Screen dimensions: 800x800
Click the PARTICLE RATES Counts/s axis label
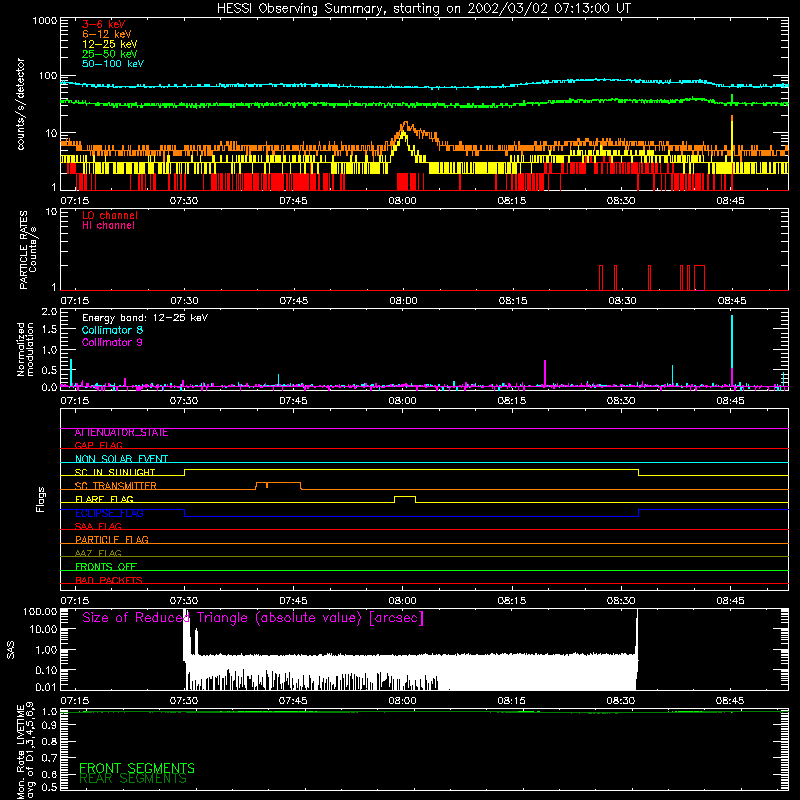(x=28, y=250)
